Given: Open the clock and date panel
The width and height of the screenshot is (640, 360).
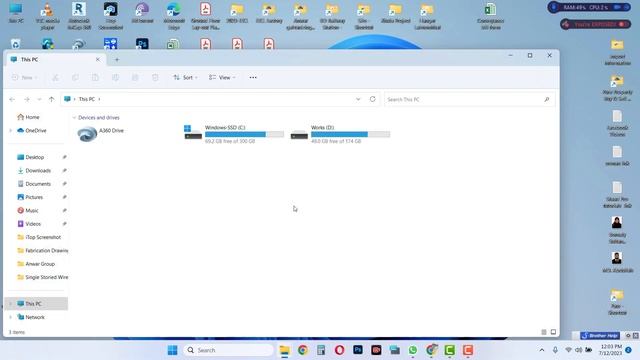Looking at the screenshot, I should click(x=611, y=350).
